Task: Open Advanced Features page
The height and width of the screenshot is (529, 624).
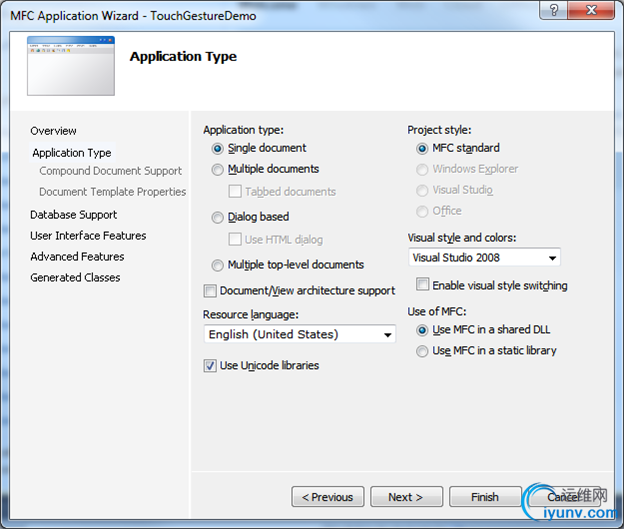Action: (x=77, y=257)
